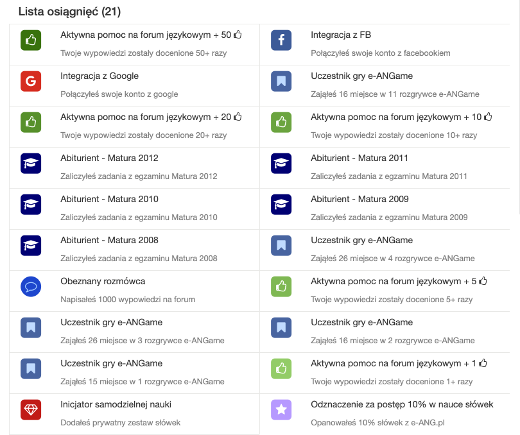This screenshot has height=435, width=520.
Task: Click the bookmark icon for 1 rozgrywce e-ANGame
Action: tap(31, 369)
